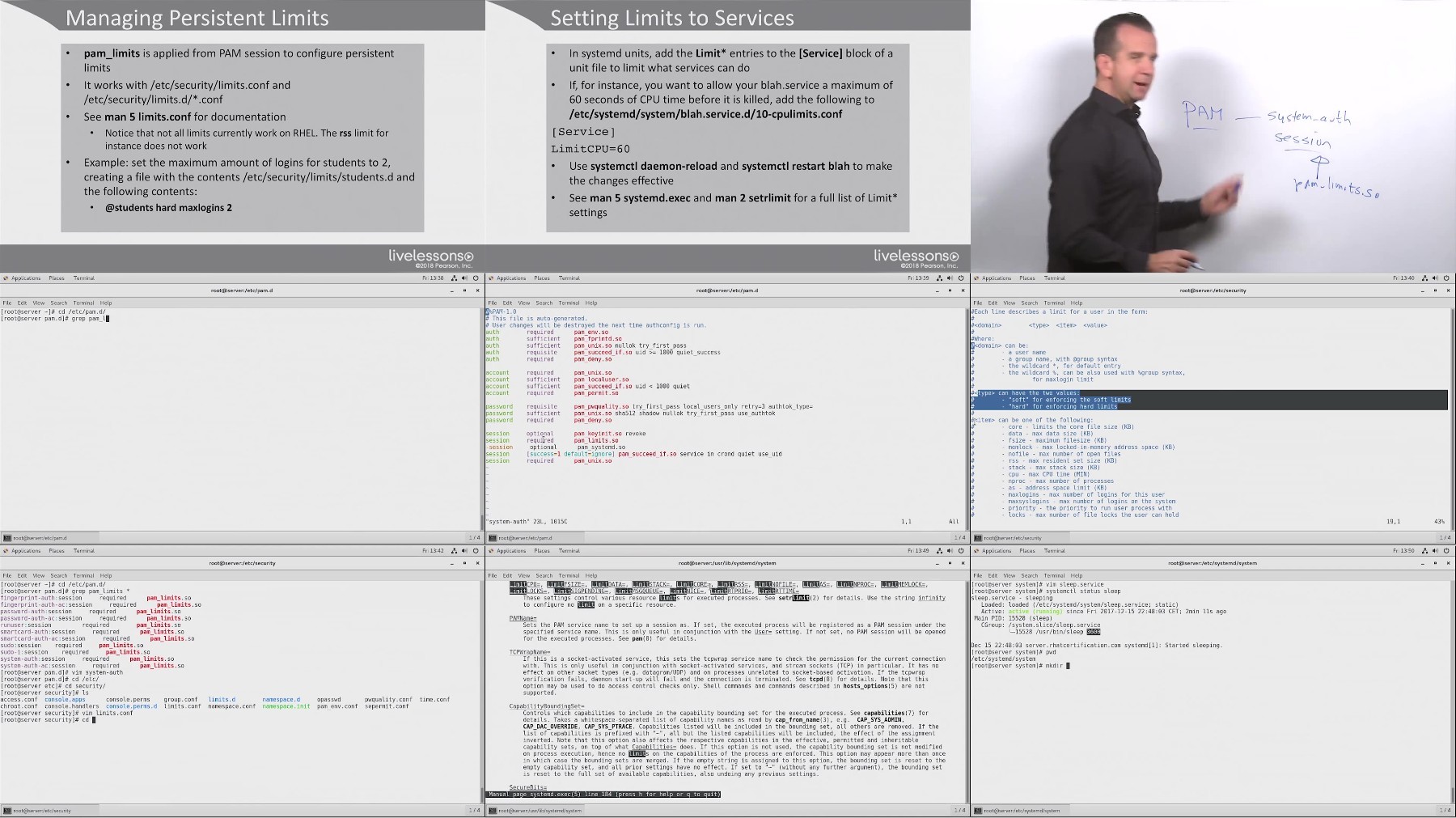Open top-bar Terminal app menu on Fri 13:40 desktop
Image resolution: width=1456 pixels, height=818 pixels.
pos(1055,278)
